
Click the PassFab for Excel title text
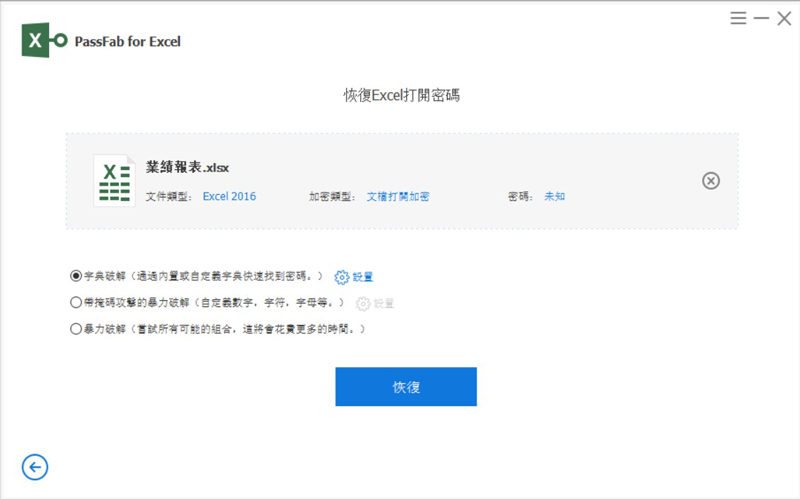pos(128,41)
